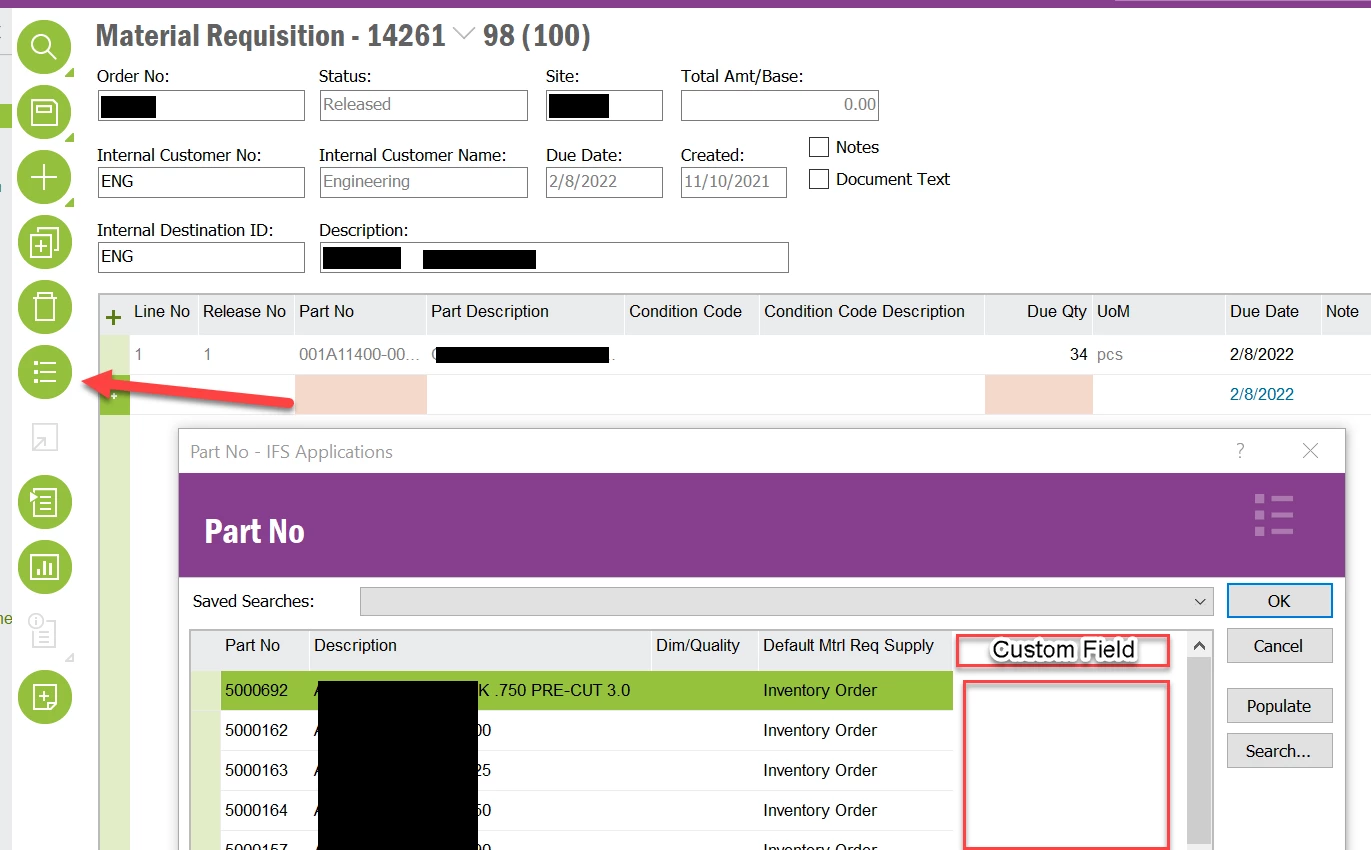Click the Save icon on the sidebar
The height and width of the screenshot is (850, 1371).
44,112
